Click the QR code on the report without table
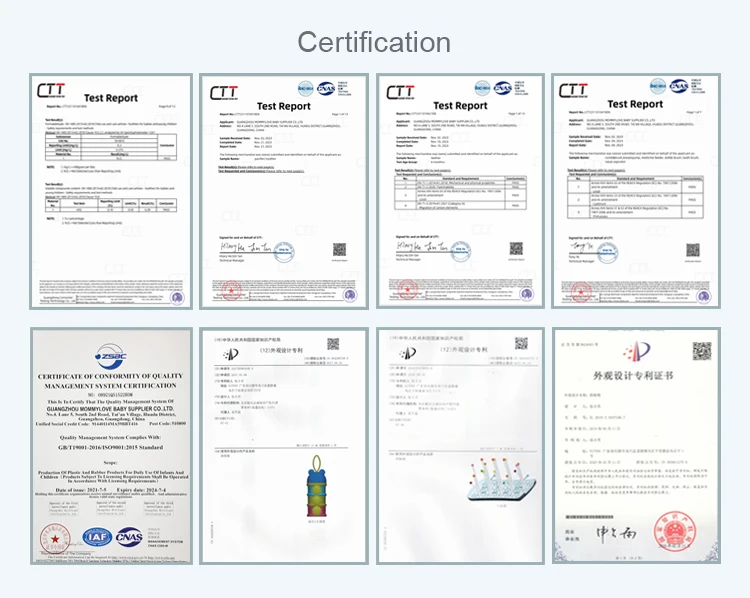This screenshot has height=598, width=750. coord(340,250)
